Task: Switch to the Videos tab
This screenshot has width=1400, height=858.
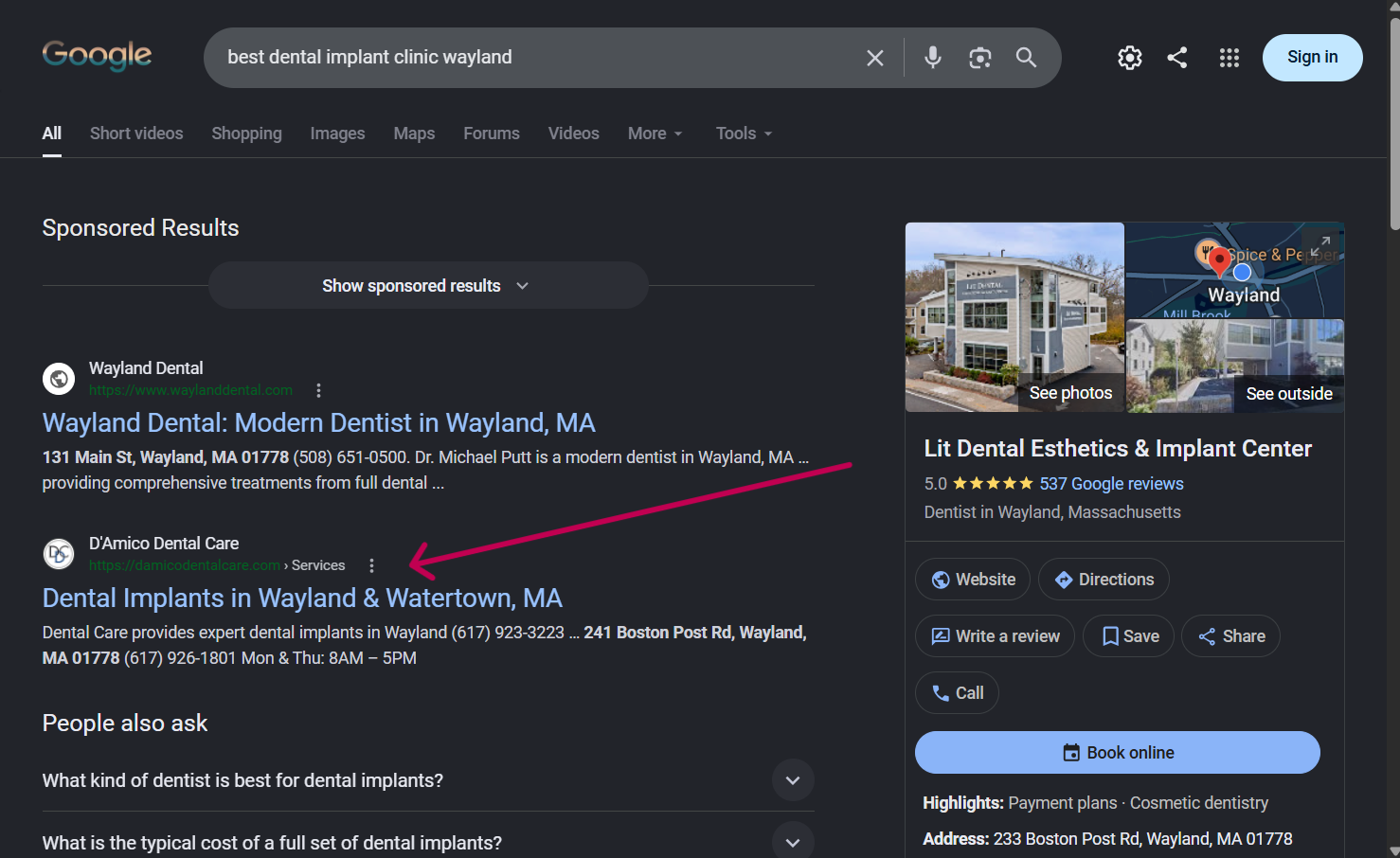Action: point(573,134)
